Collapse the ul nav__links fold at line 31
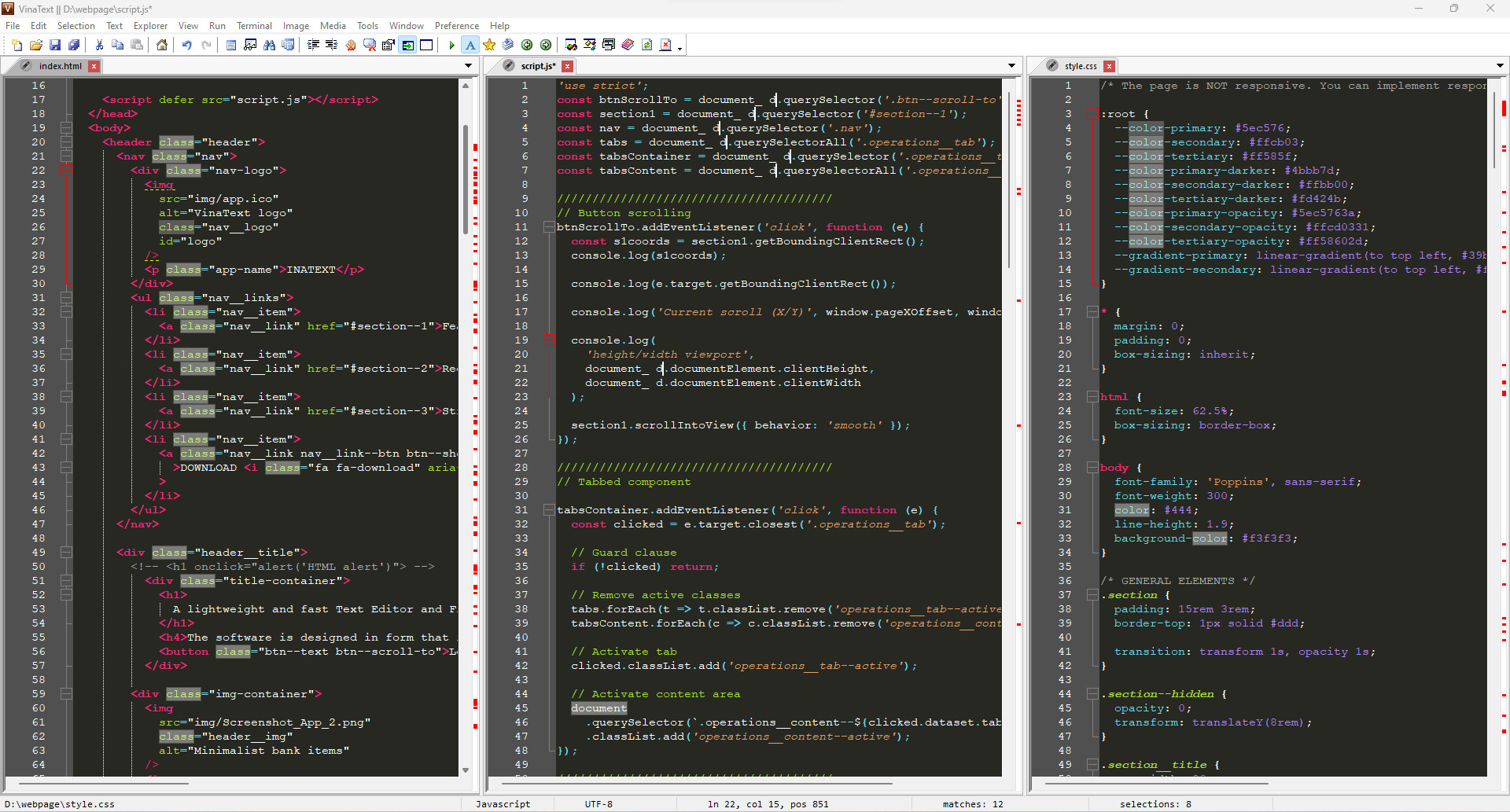The height and width of the screenshot is (812, 1510). pyautogui.click(x=67, y=298)
